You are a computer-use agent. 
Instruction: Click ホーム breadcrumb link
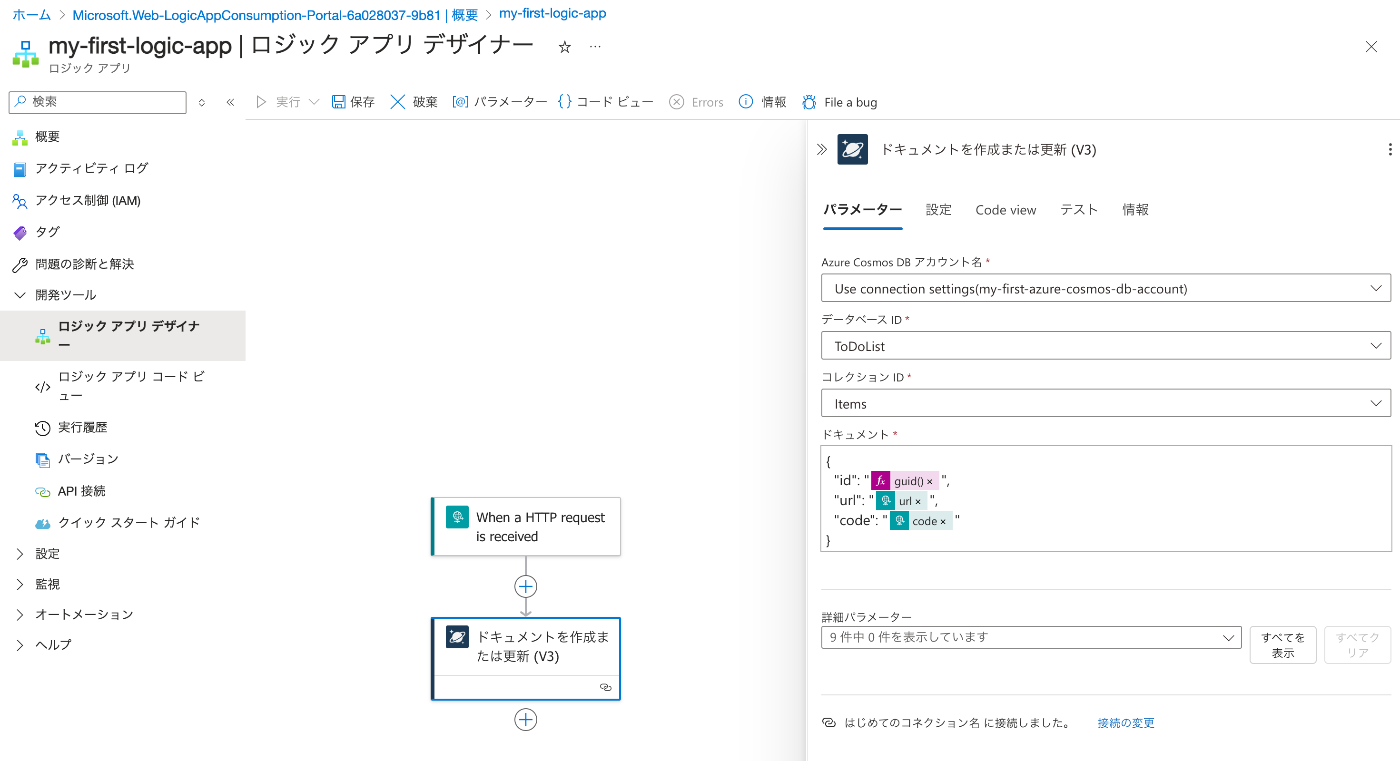click(31, 15)
